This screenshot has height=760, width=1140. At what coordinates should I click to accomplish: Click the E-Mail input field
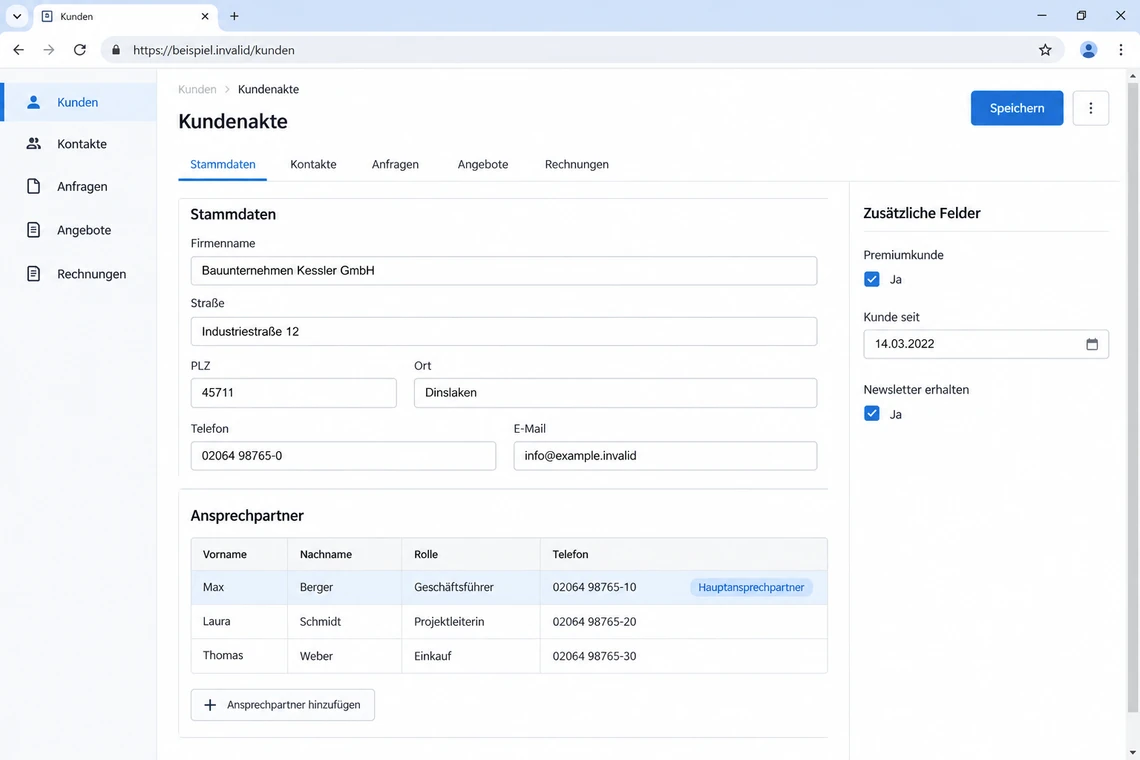click(x=665, y=456)
